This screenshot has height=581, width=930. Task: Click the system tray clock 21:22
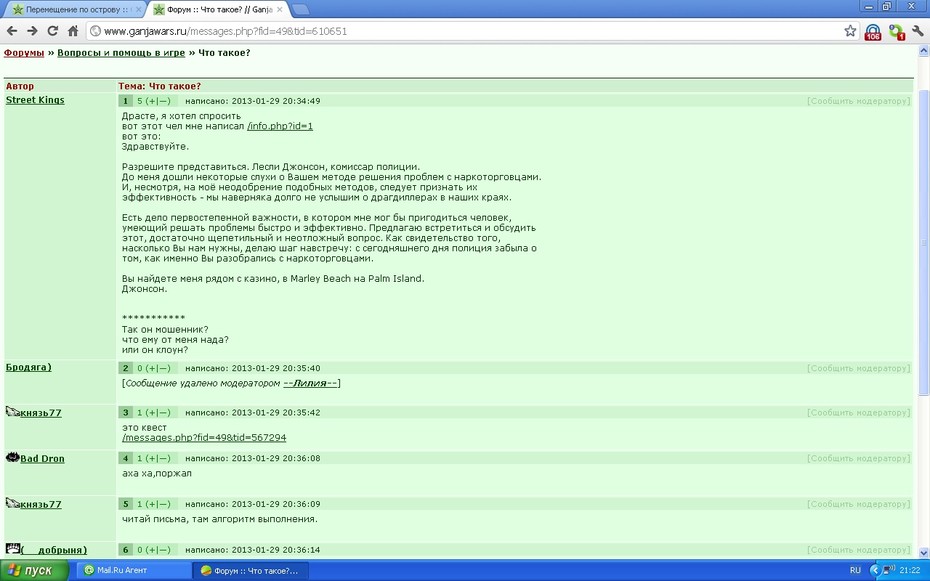click(910, 570)
